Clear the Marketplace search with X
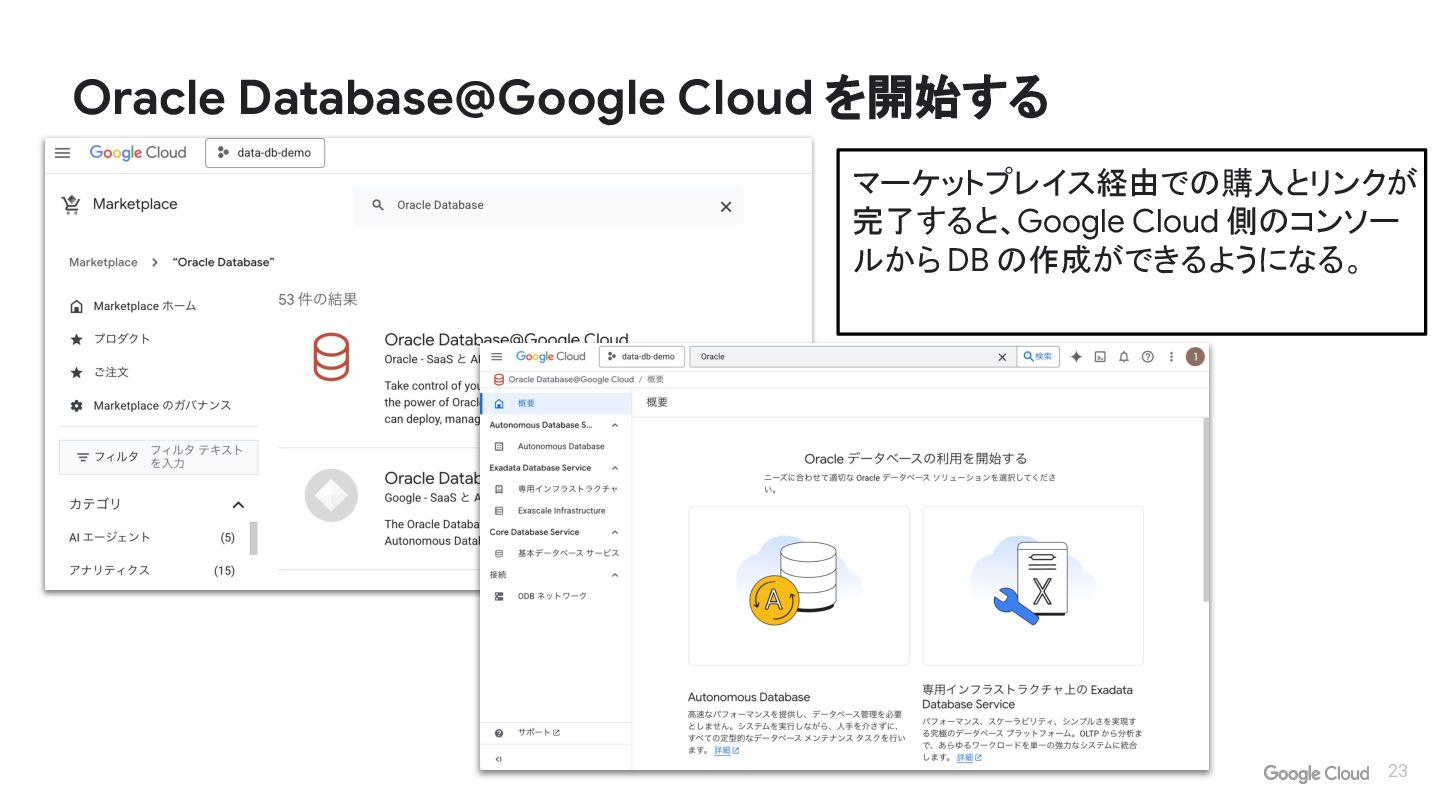The width and height of the screenshot is (1440, 810). [x=726, y=206]
